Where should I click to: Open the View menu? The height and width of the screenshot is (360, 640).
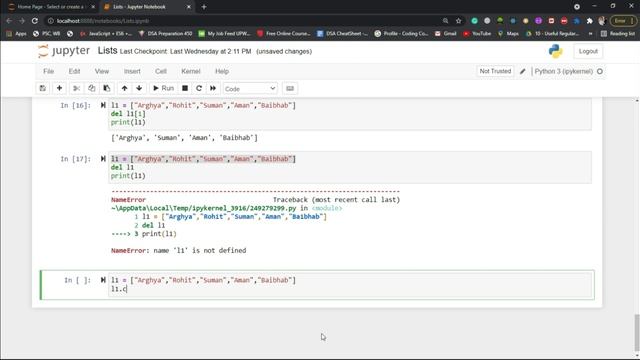coord(102,71)
